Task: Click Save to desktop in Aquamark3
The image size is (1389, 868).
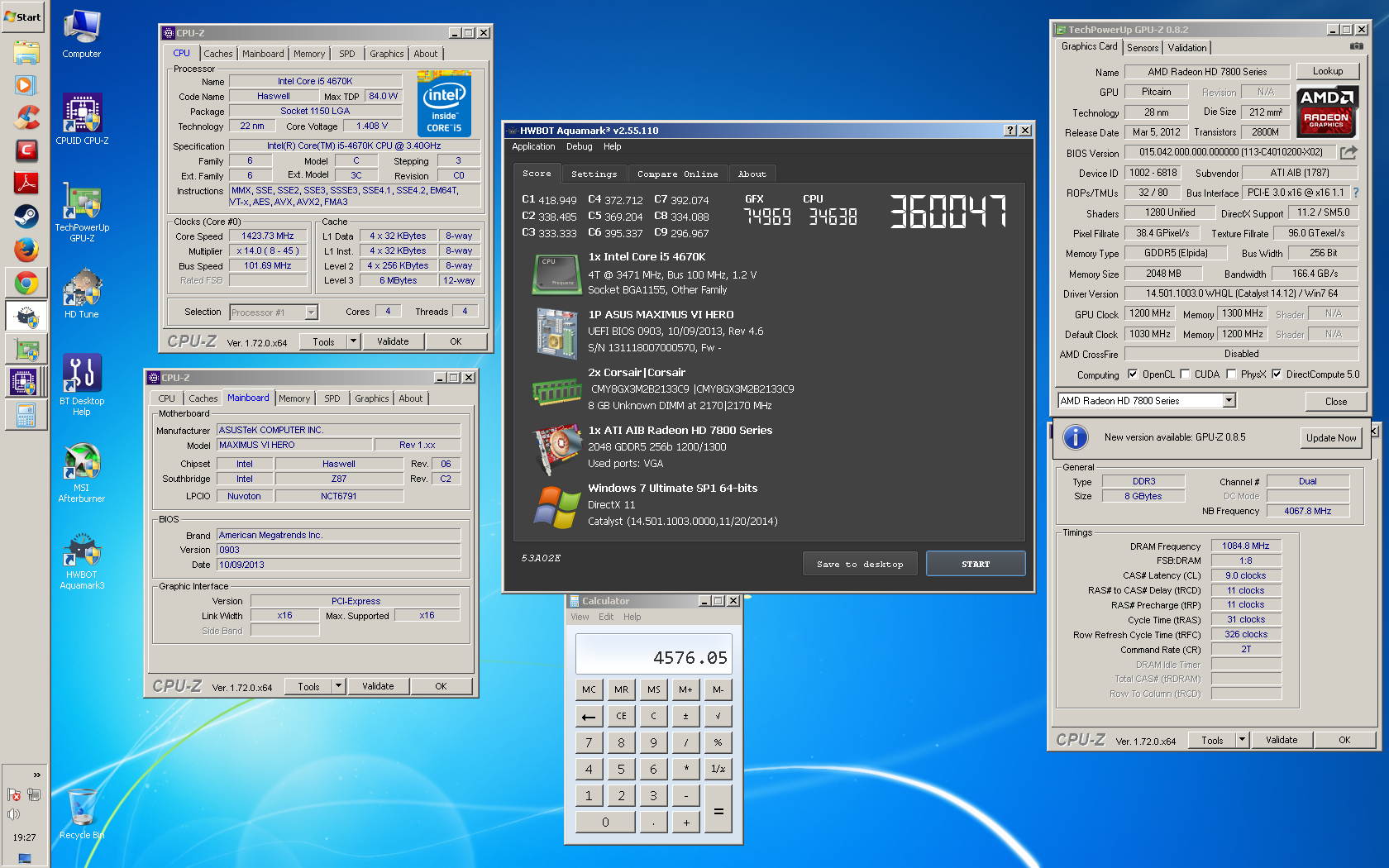Action: [860, 564]
